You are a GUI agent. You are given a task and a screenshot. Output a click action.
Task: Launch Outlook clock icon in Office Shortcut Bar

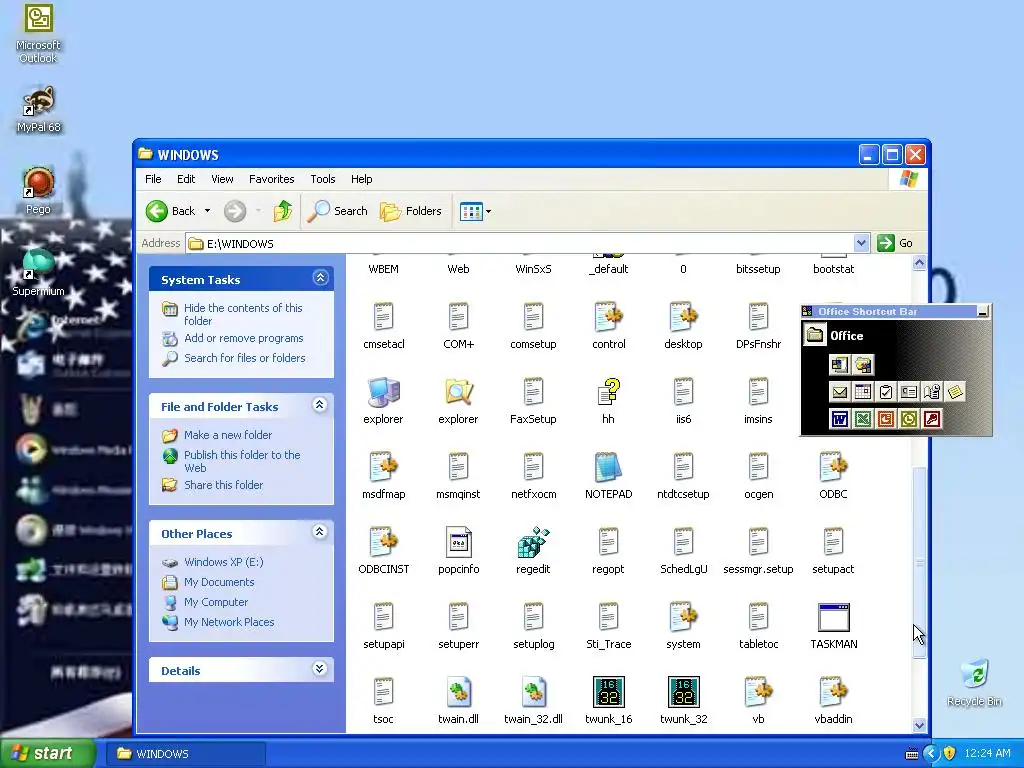point(908,419)
